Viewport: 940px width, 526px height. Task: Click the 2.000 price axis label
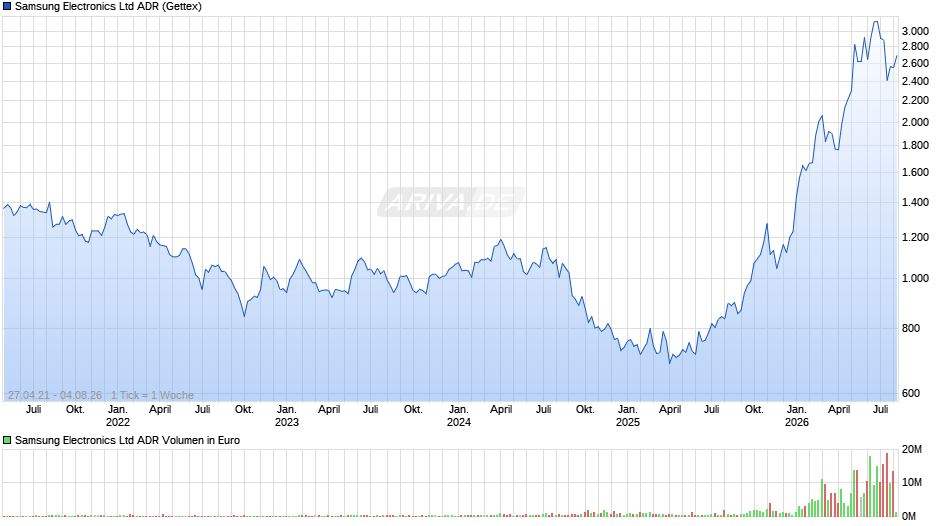point(915,122)
